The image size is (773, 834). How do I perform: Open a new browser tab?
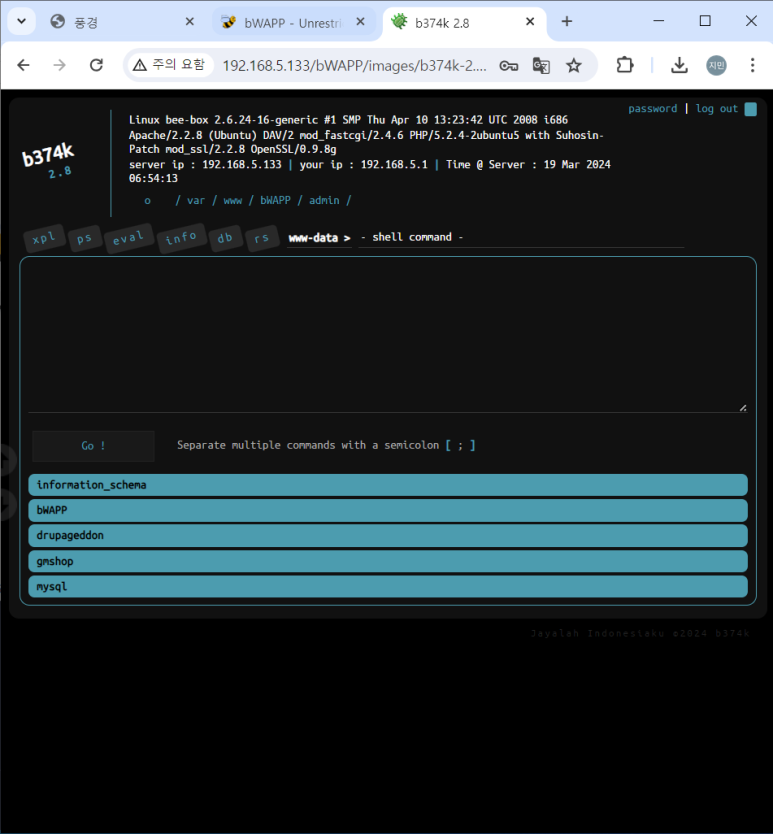[567, 21]
